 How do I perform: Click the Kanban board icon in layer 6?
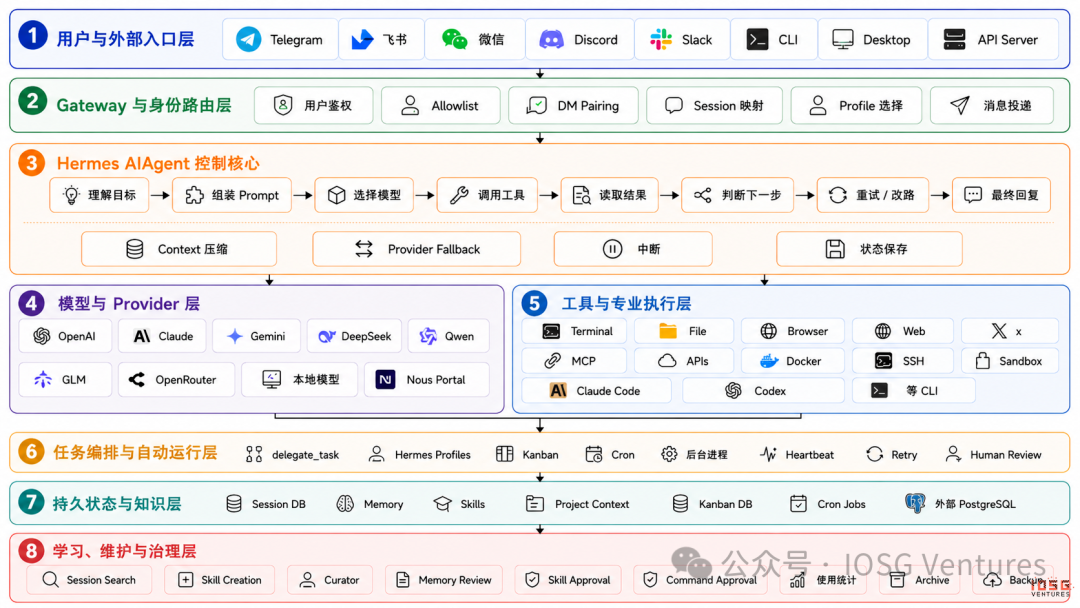pos(505,454)
